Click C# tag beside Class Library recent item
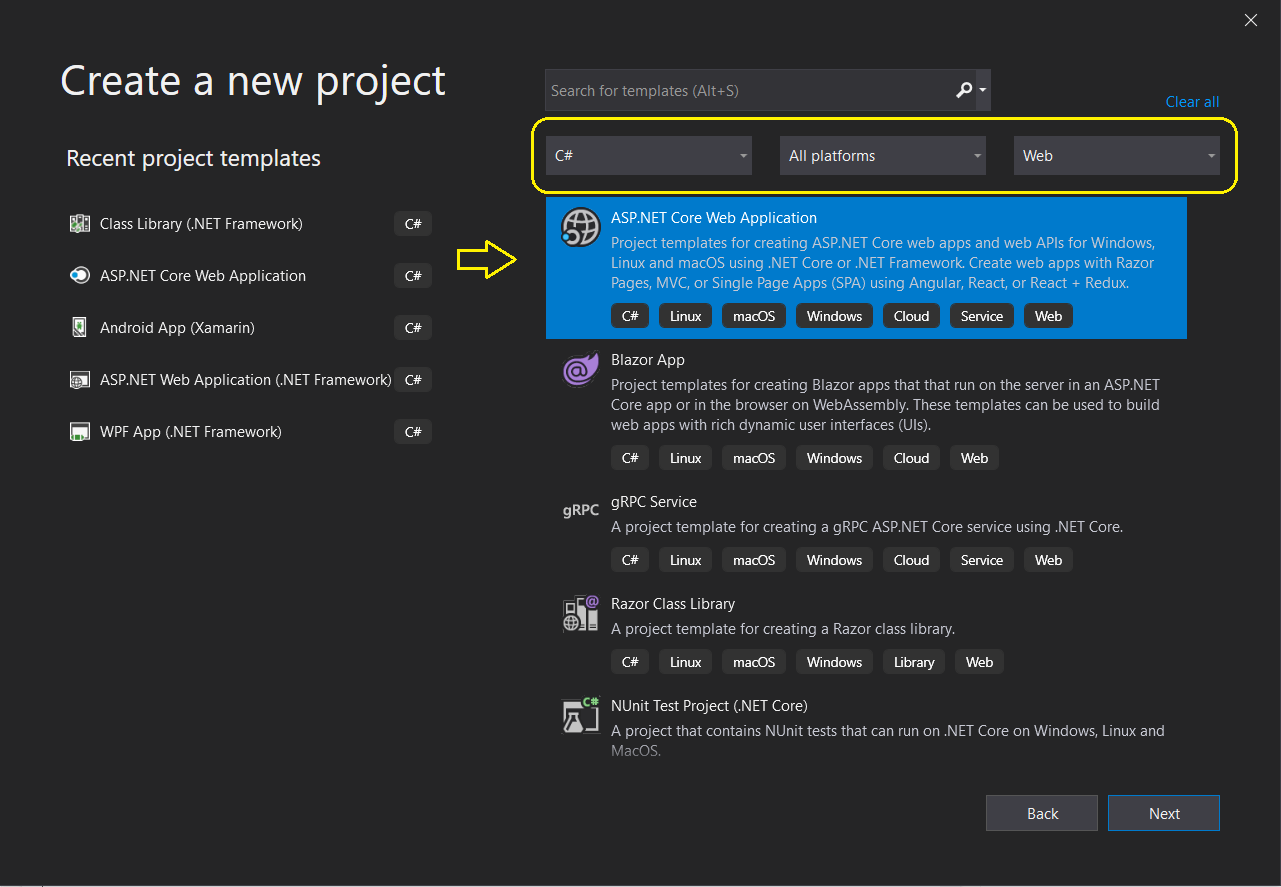Screen dimensions: 1281x887 coord(413,224)
